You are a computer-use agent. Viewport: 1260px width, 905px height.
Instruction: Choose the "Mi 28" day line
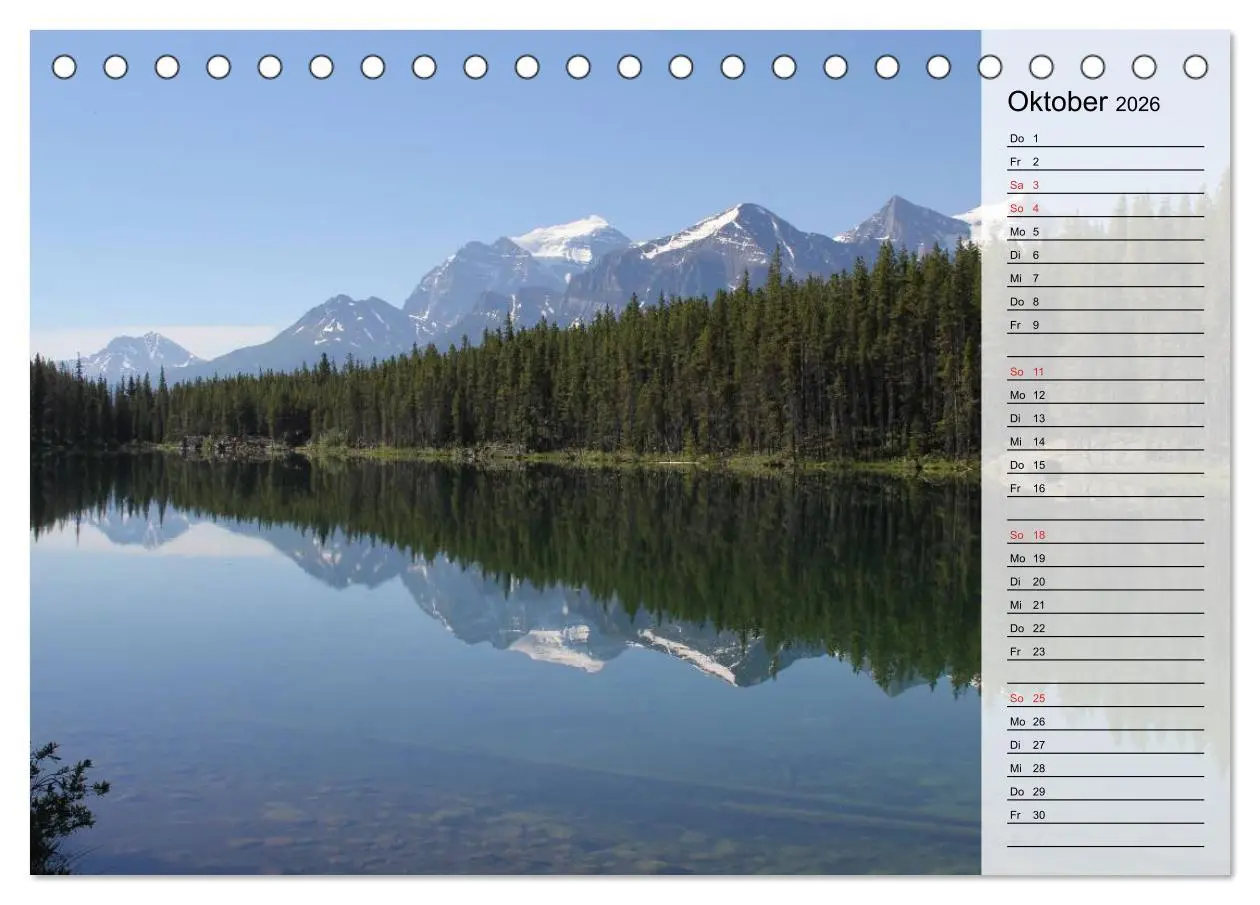(1105, 768)
